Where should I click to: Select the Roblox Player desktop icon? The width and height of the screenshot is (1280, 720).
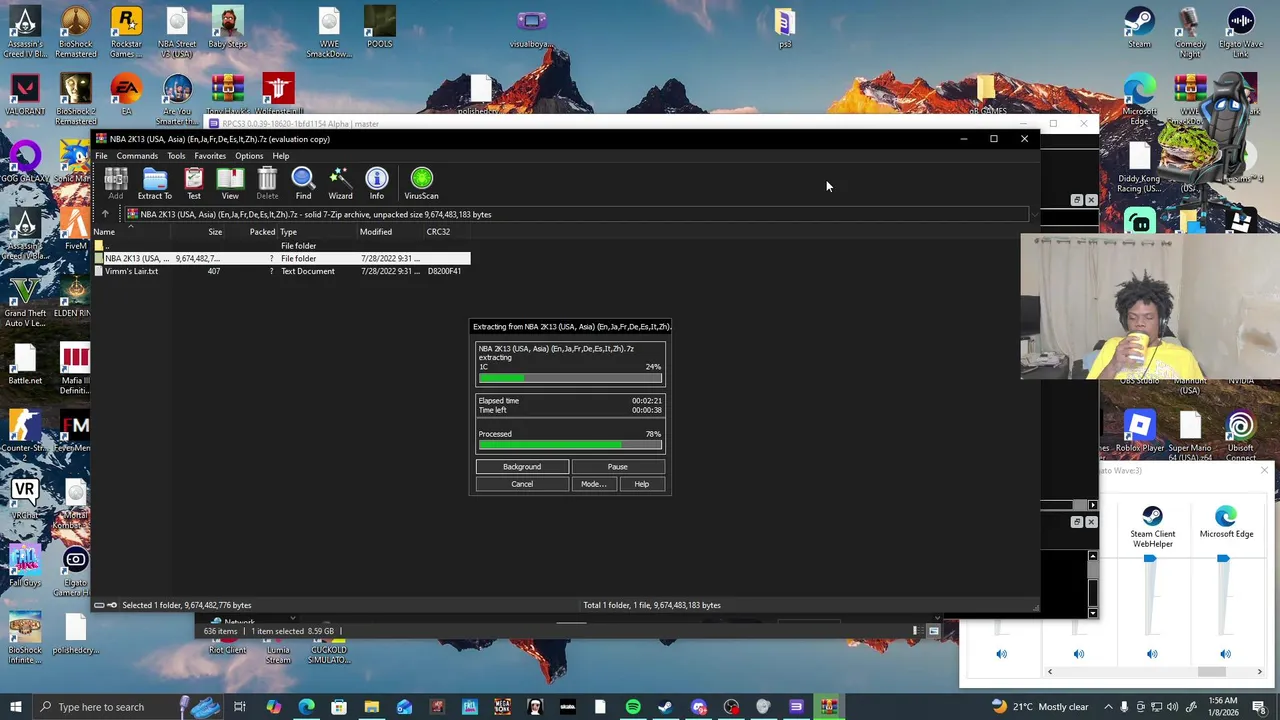coord(1139,432)
